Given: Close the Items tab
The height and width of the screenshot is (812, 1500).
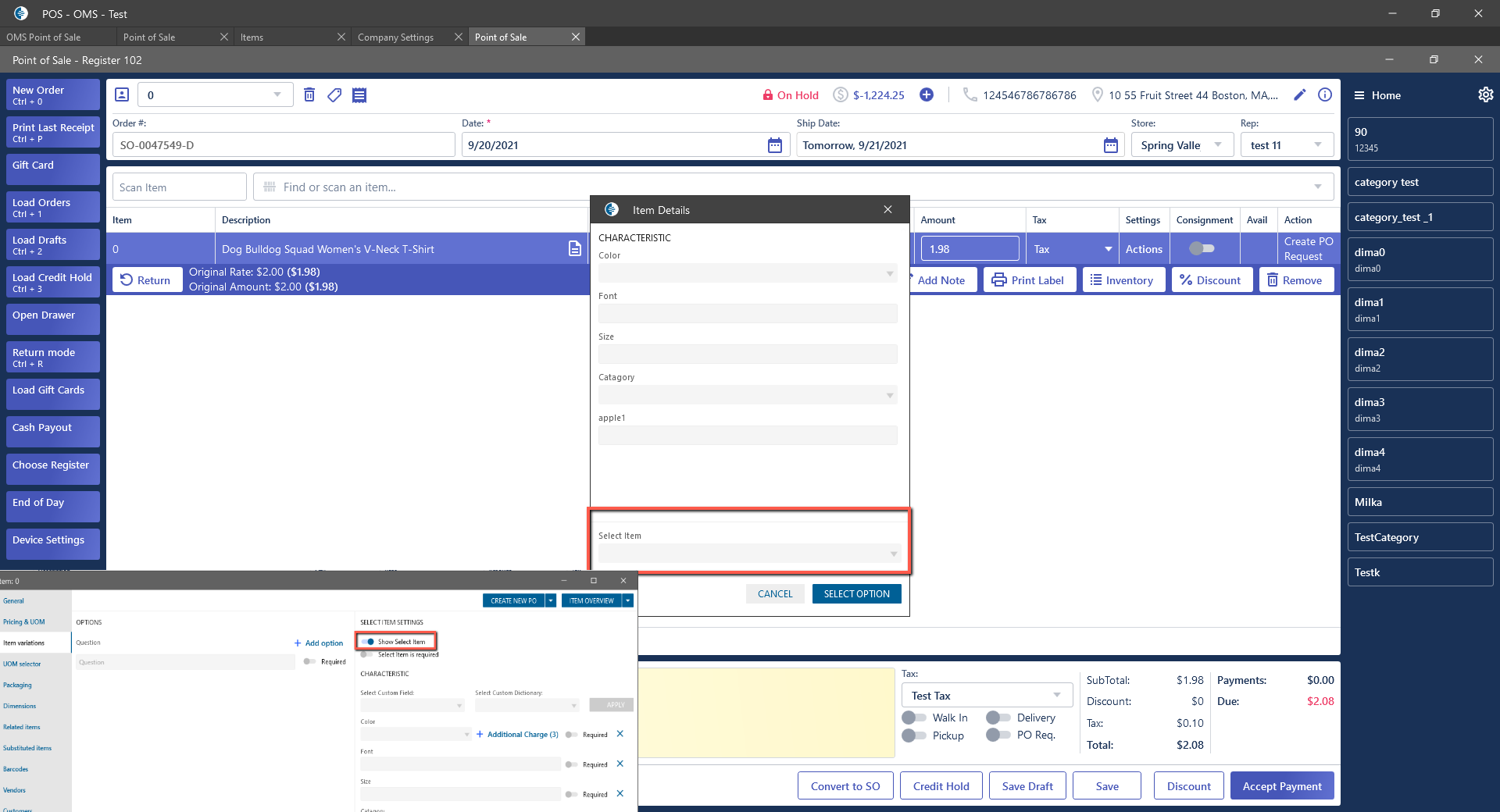Looking at the screenshot, I should [x=341, y=37].
